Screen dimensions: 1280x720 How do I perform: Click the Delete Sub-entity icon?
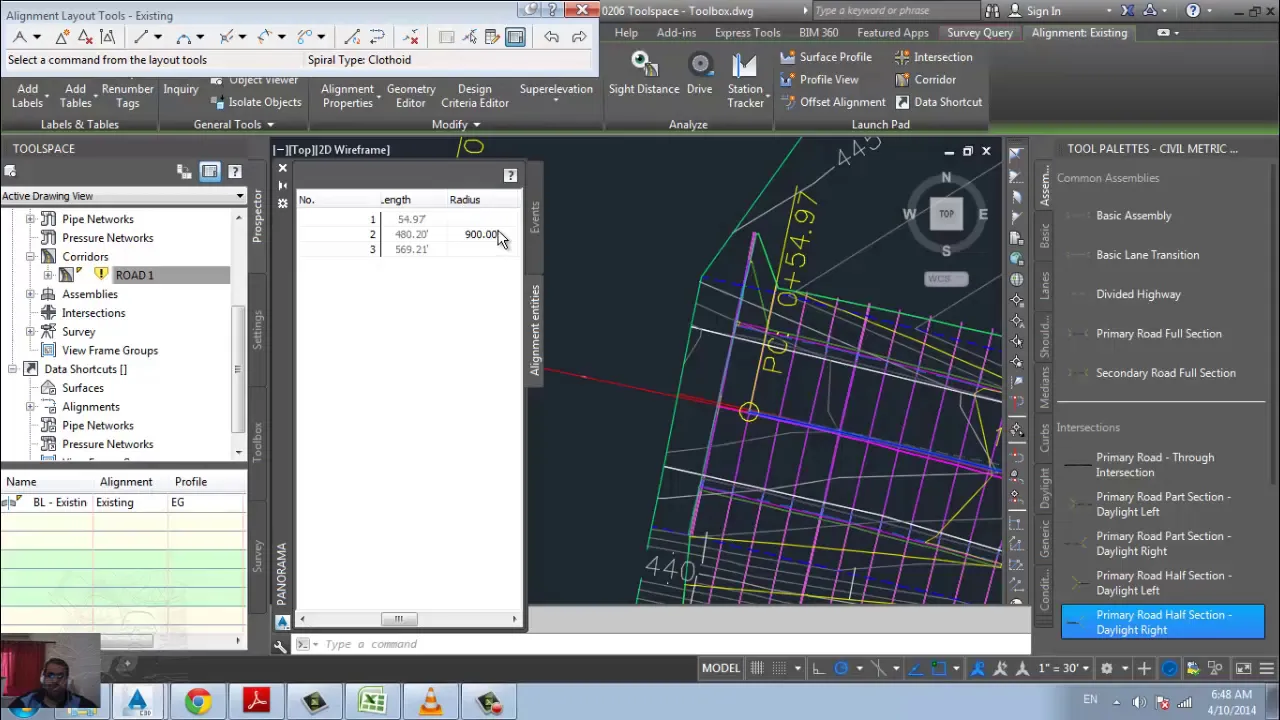[411, 37]
